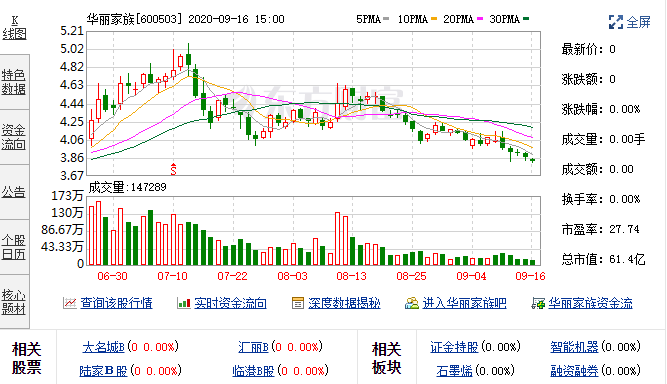This screenshot has width=667, height=384.
Task: Click the 30PMA green legend swatch
Action: pyautogui.click(x=526, y=19)
